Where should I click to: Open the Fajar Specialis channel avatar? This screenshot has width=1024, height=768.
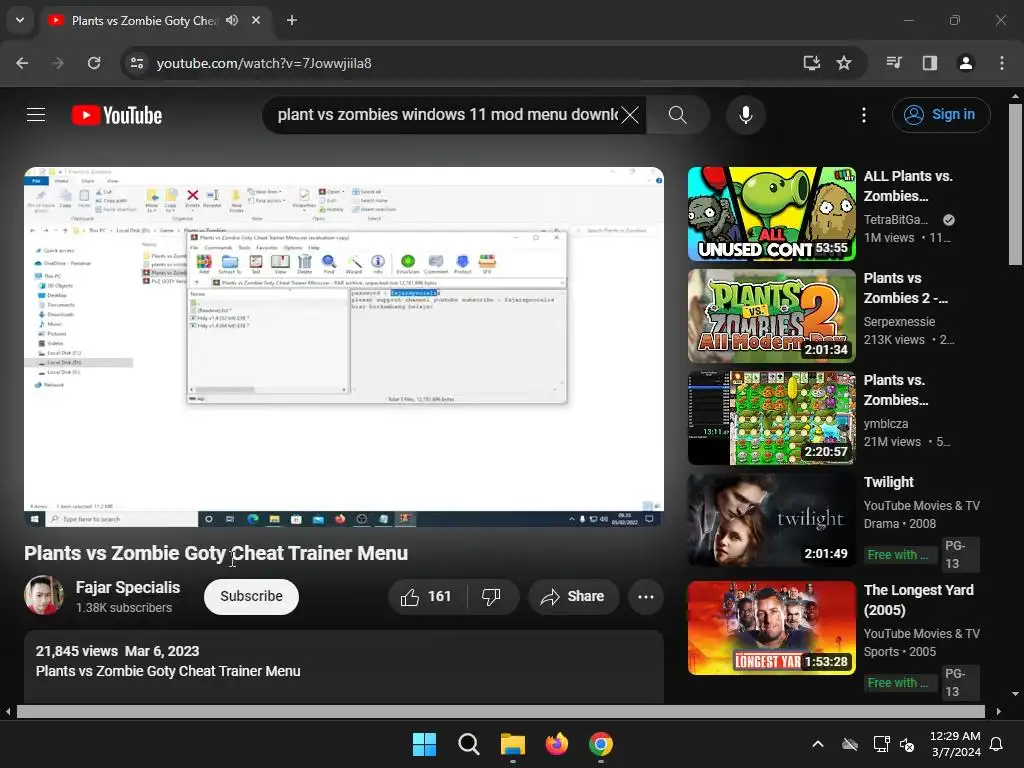(x=44, y=595)
